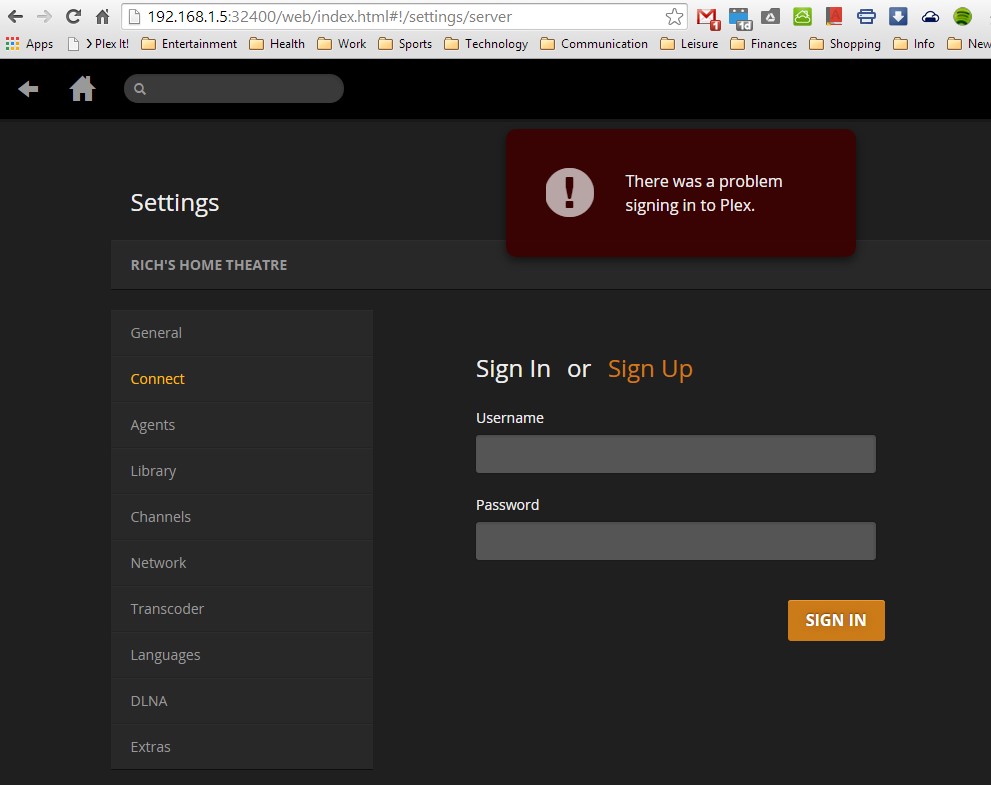This screenshot has height=785, width=991.
Task: Open the Health bookmarks folder
Action: (277, 44)
